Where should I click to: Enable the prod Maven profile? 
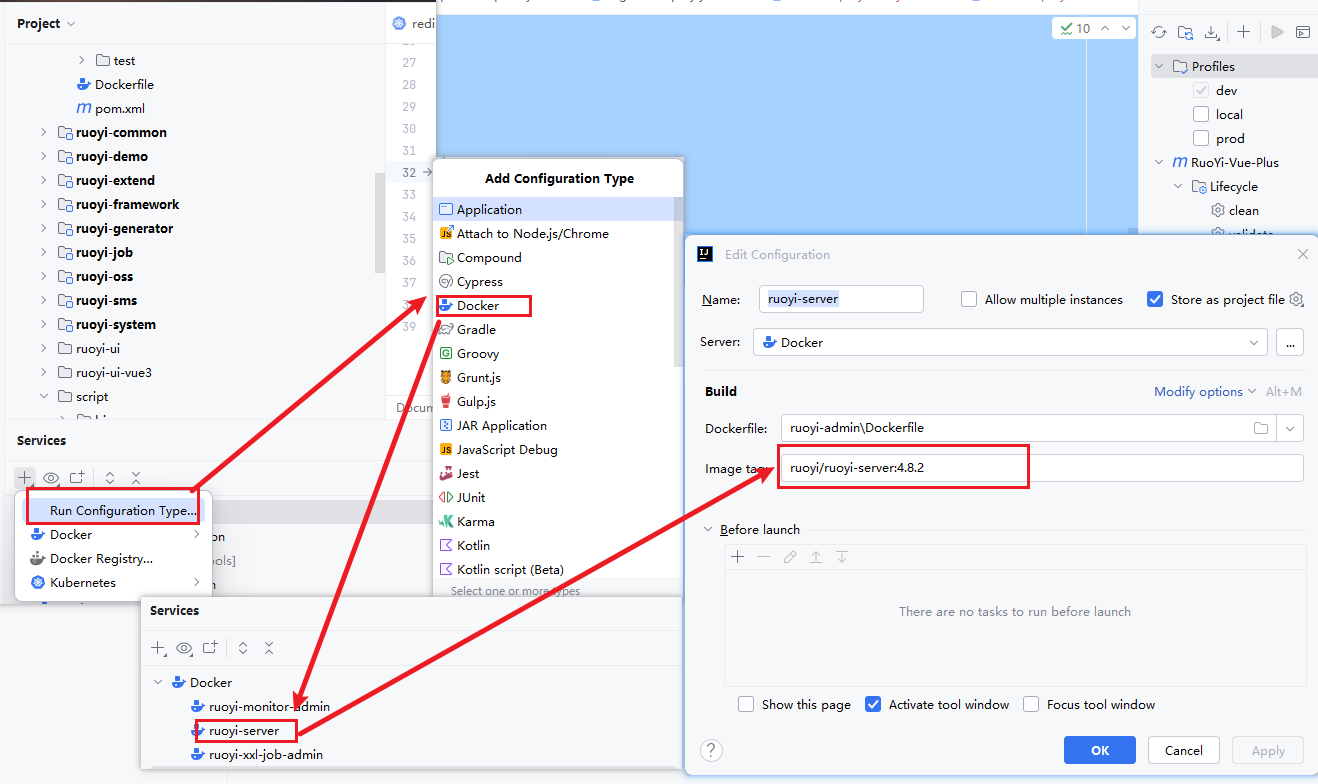coord(1201,138)
